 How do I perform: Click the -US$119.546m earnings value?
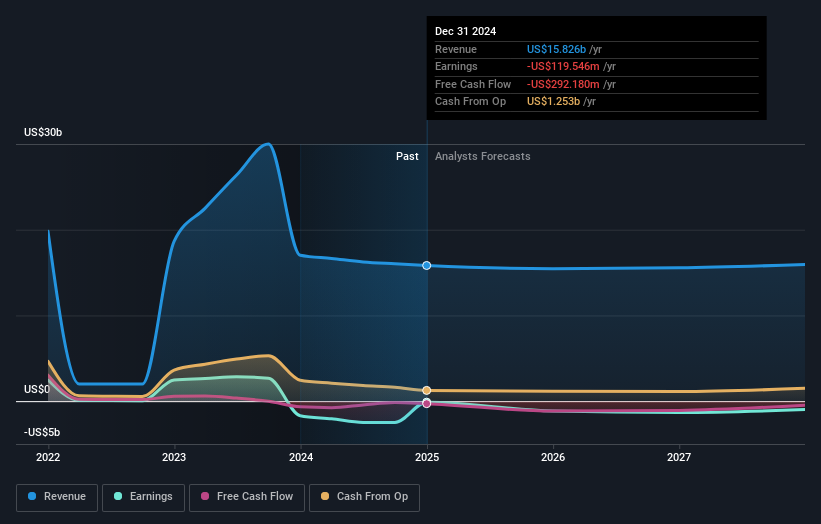click(x=563, y=66)
